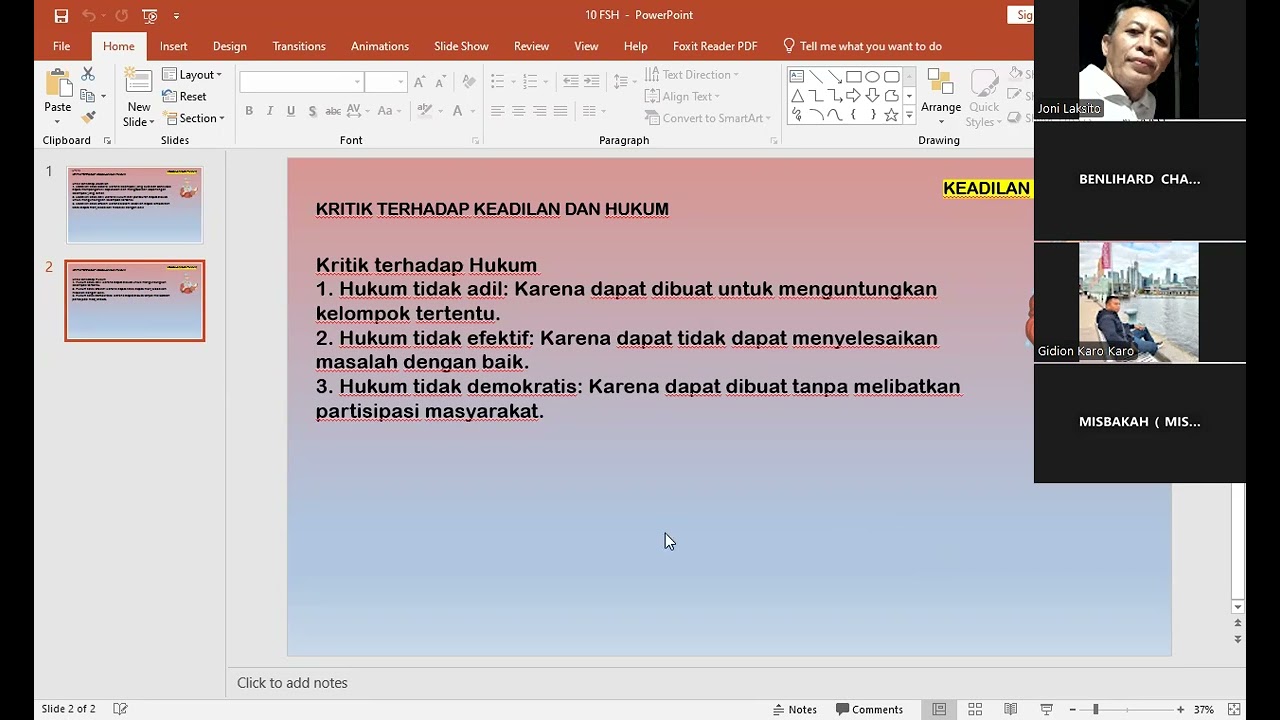Viewport: 1280px width, 720px height.
Task: Toggle bulleted list
Action: pyautogui.click(x=497, y=82)
